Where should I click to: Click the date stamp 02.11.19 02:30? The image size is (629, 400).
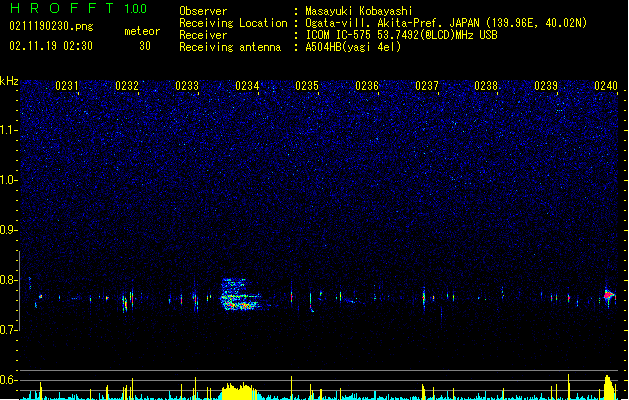(x=51, y=46)
